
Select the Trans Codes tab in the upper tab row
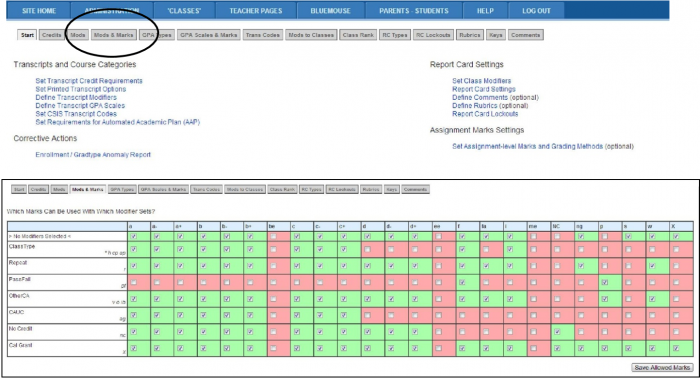[262, 35]
